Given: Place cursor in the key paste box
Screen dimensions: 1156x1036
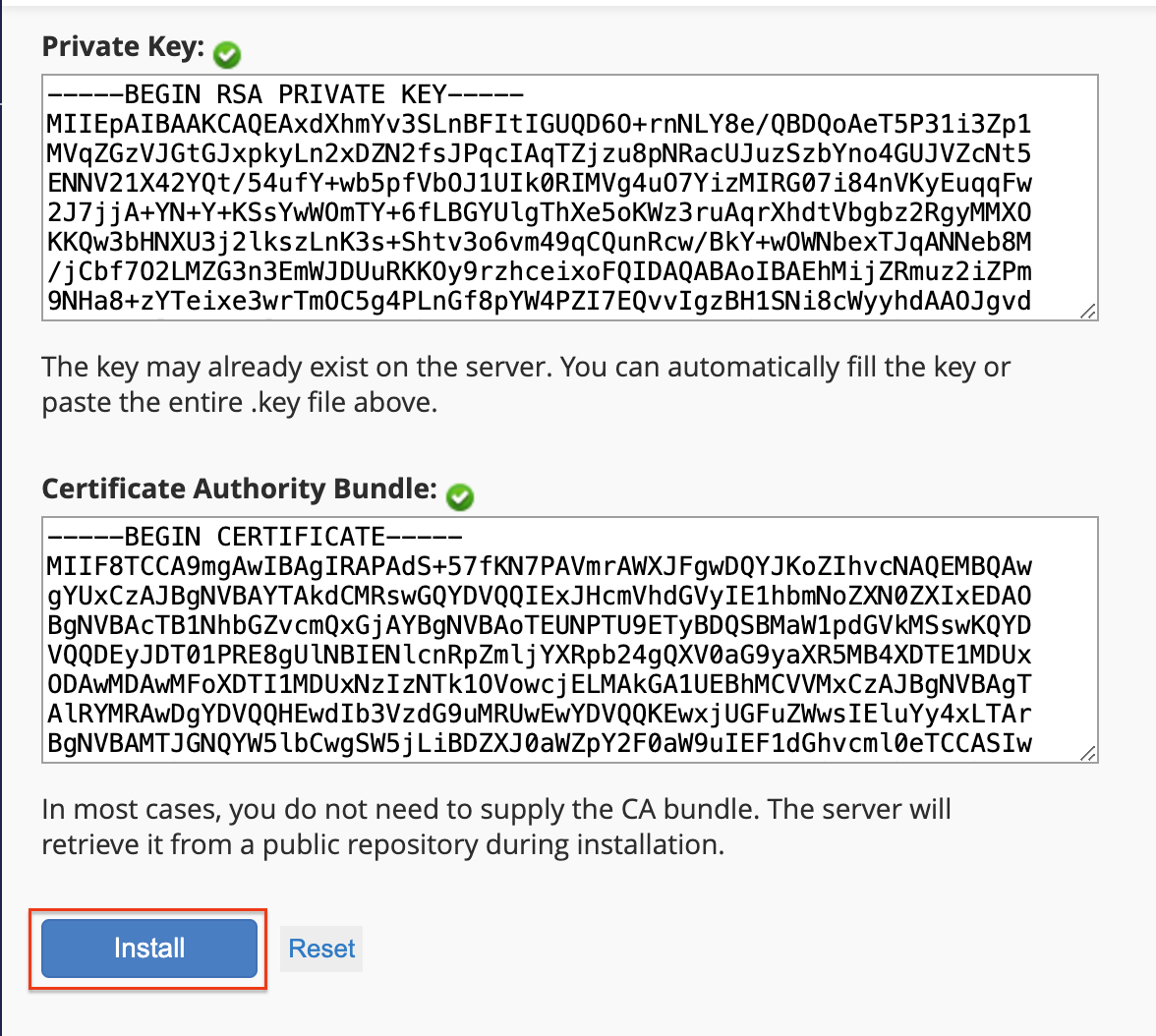Looking at the screenshot, I should [568, 197].
